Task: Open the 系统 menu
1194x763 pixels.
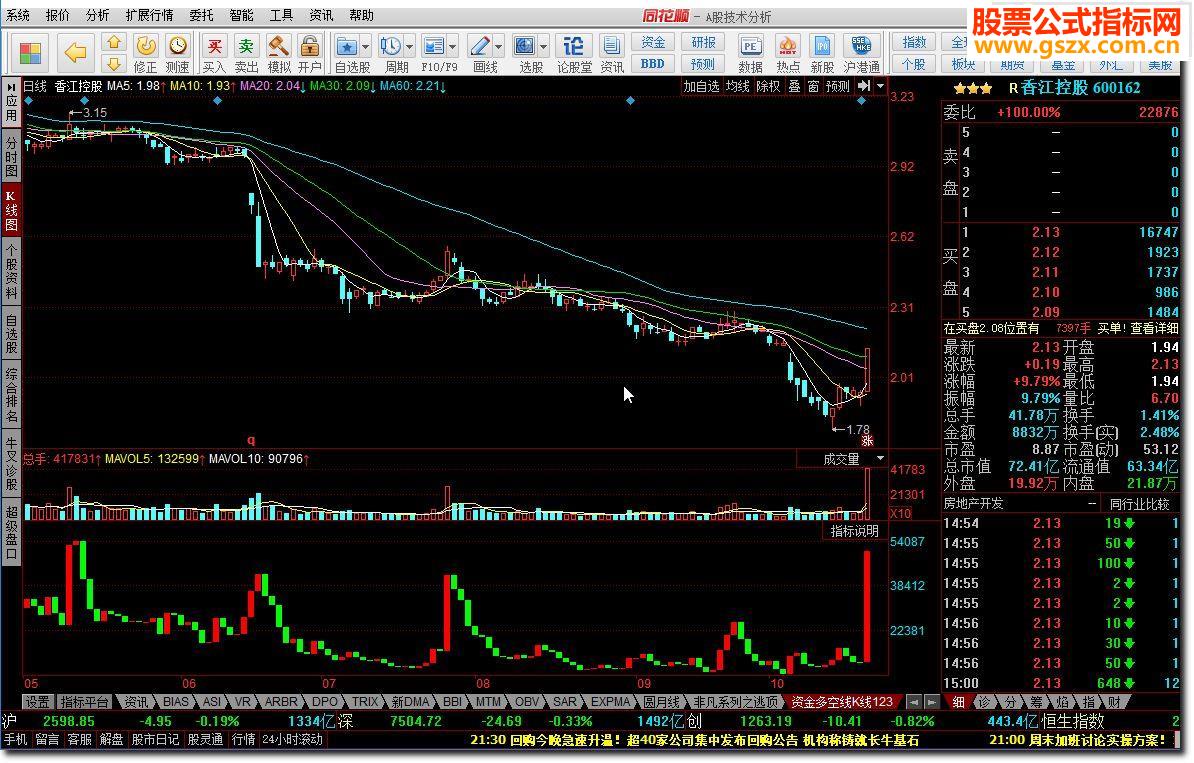Action: [18, 15]
